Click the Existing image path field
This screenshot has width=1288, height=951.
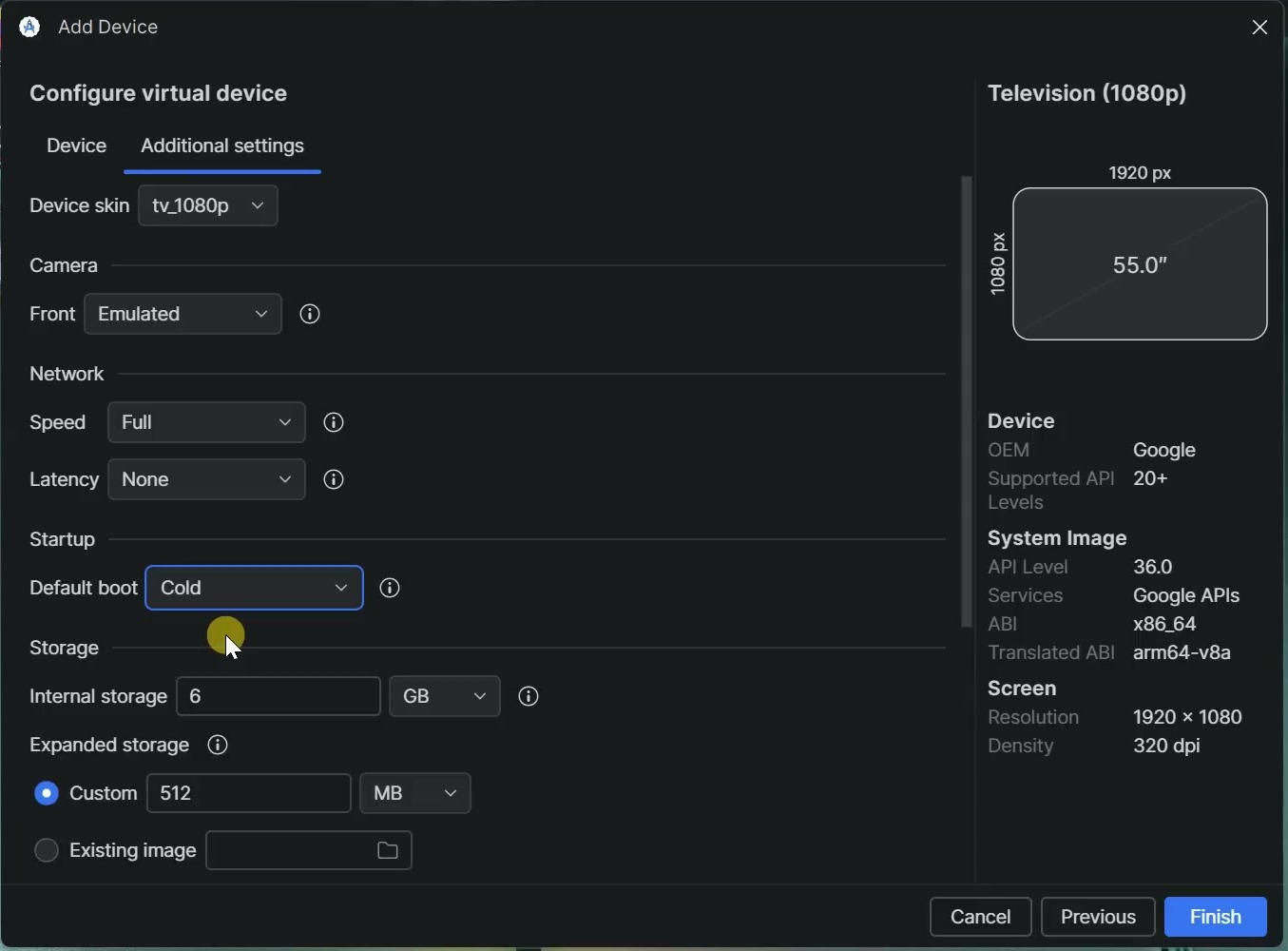pos(310,851)
